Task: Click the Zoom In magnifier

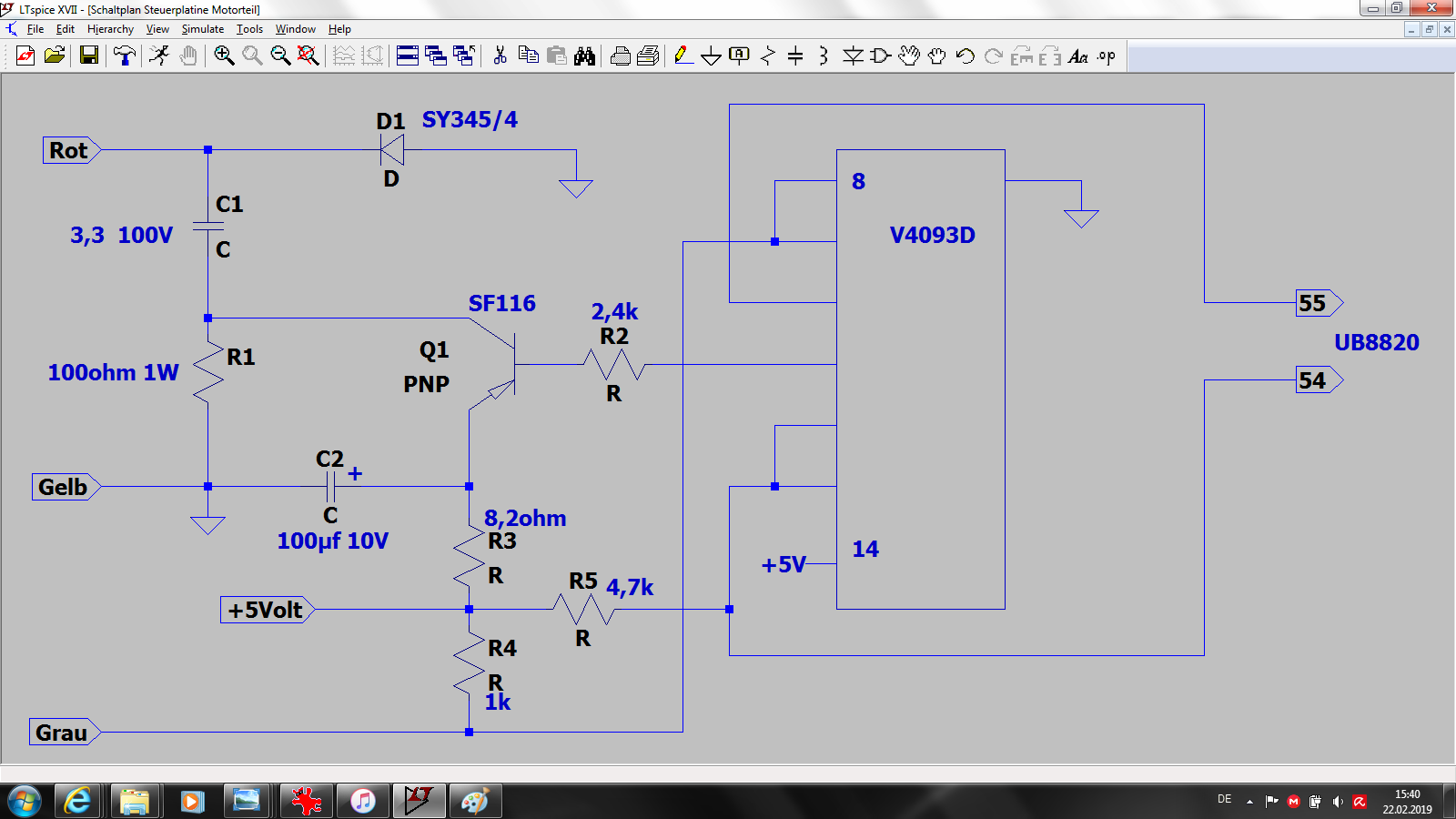Action: click(x=224, y=56)
